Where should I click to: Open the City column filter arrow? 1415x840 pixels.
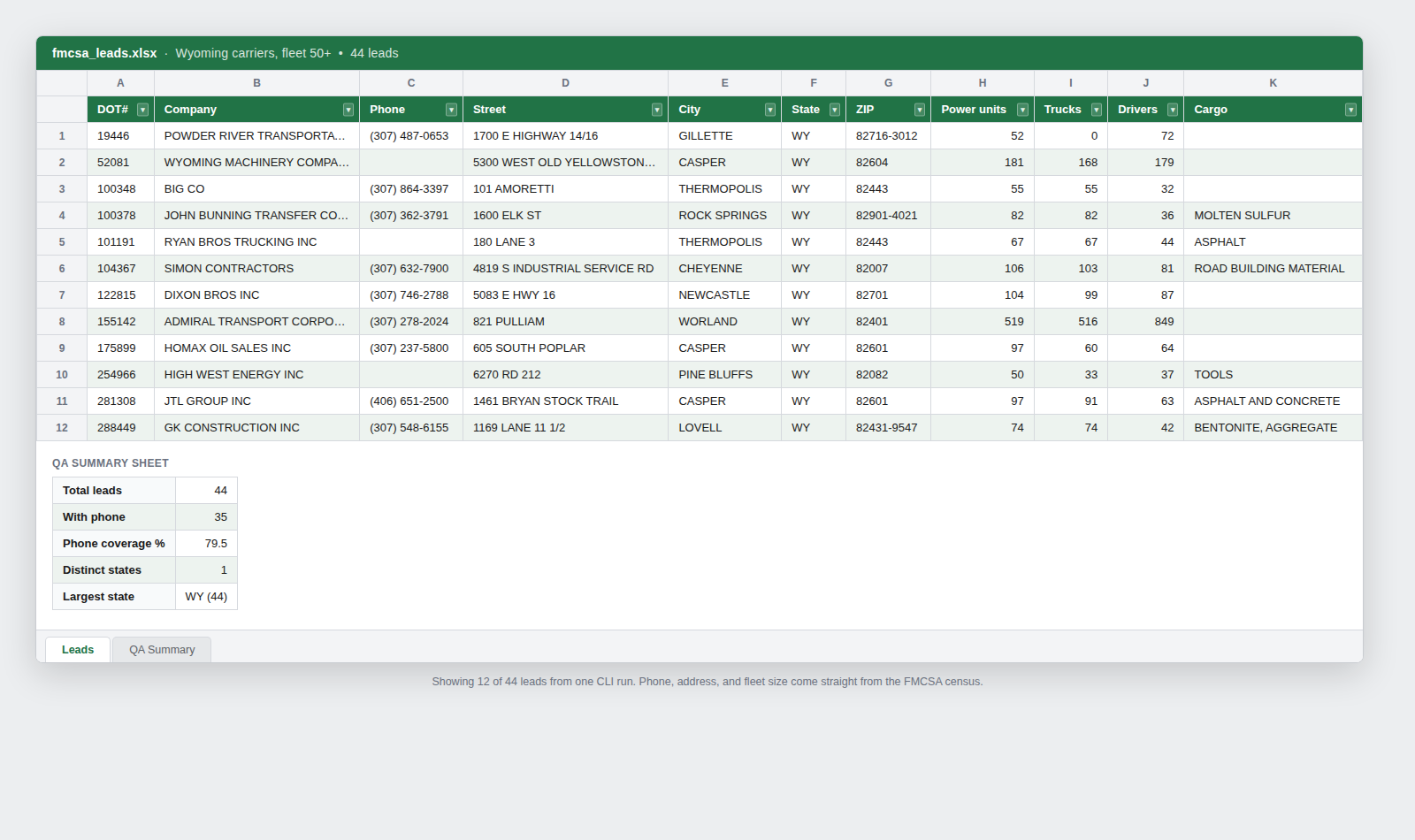(770, 110)
